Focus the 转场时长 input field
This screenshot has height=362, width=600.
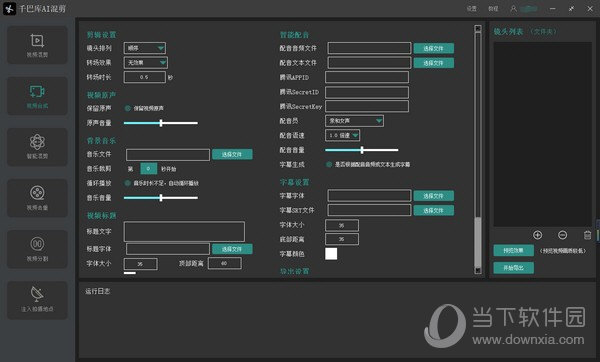[145, 77]
